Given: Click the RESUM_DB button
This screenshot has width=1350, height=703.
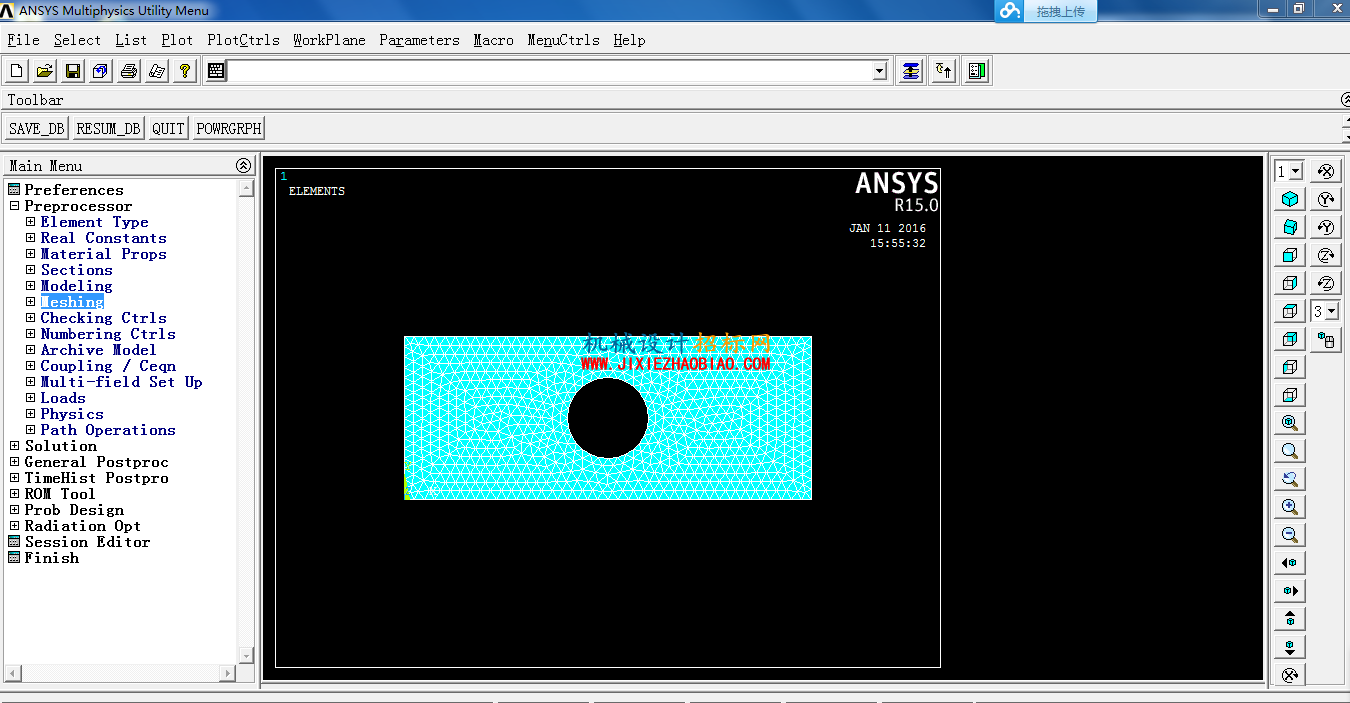Looking at the screenshot, I should pyautogui.click(x=108, y=128).
